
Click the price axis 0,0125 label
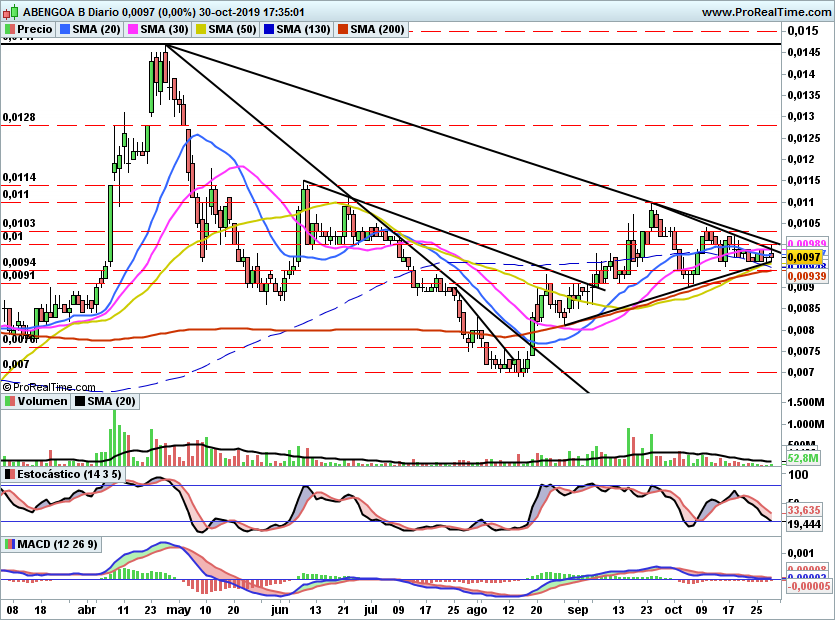(805, 138)
